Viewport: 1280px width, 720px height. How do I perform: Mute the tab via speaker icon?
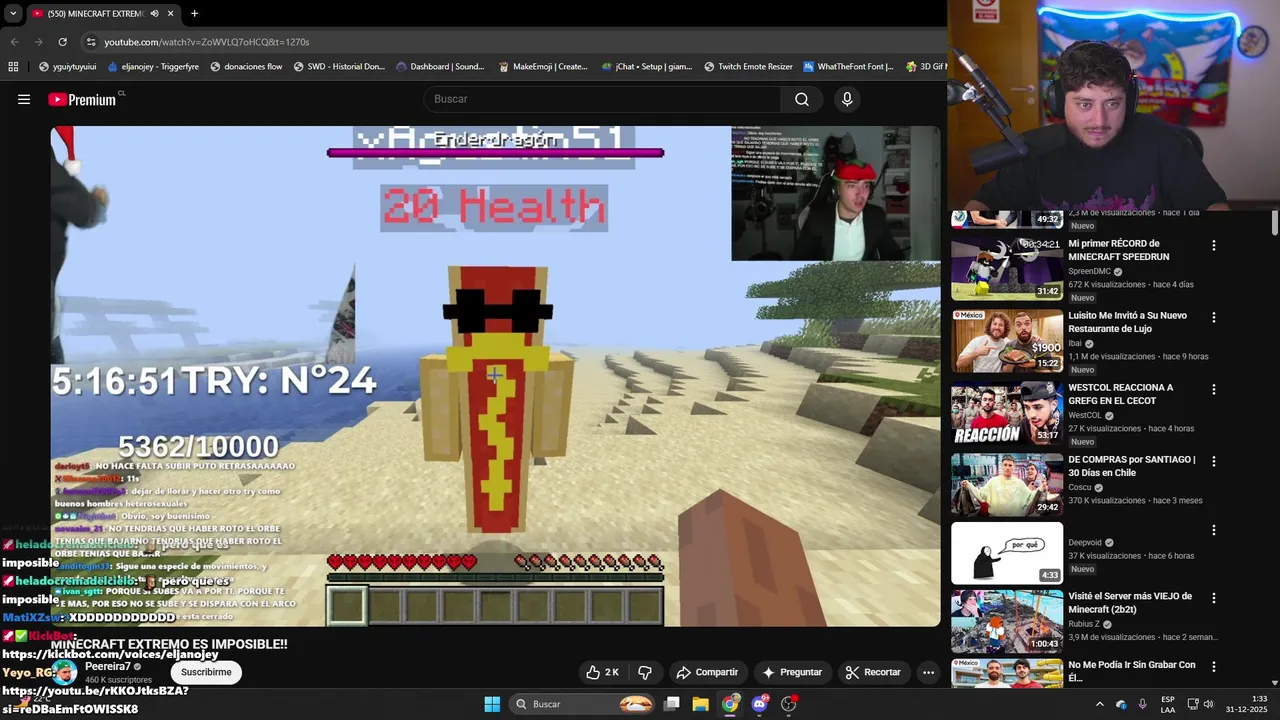point(154,13)
